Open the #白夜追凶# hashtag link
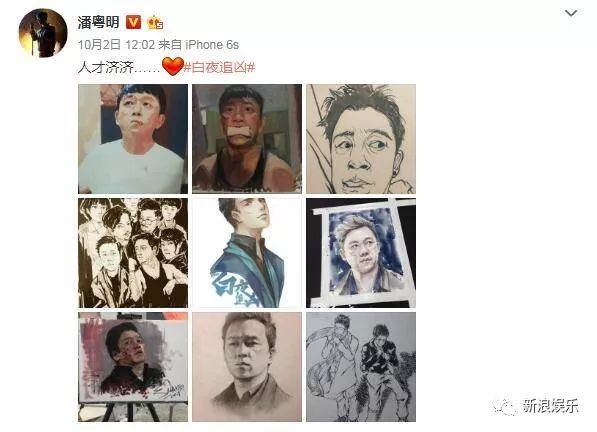597x432 pixels. 219,67
